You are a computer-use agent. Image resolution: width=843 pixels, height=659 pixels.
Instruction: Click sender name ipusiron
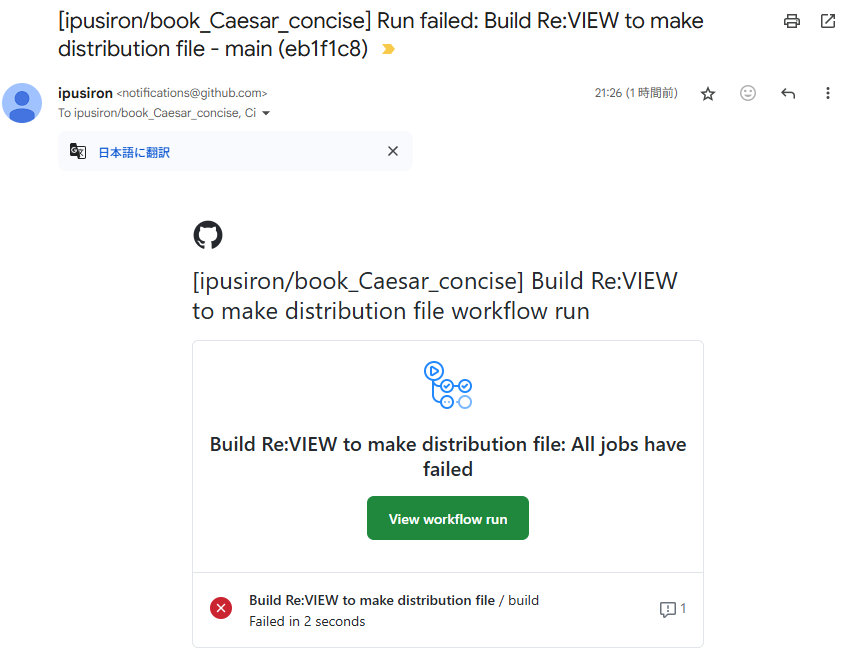pyautogui.click(x=85, y=93)
